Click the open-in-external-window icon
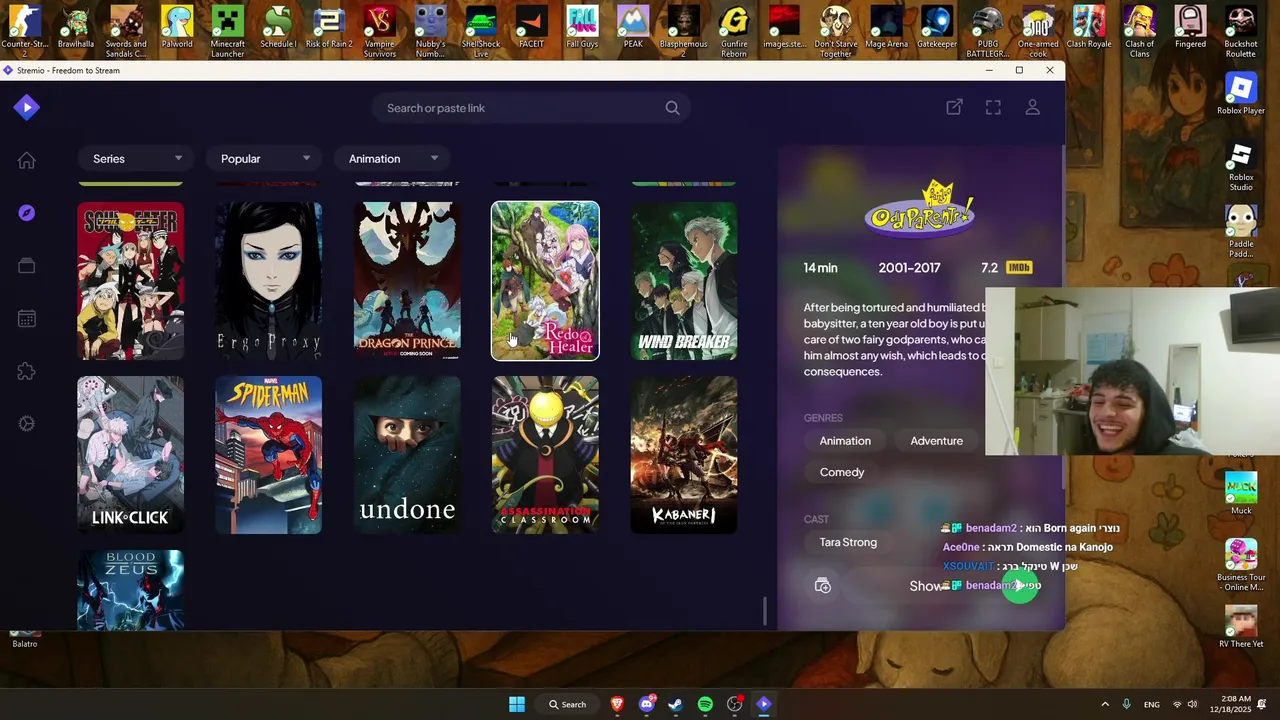Screen dimensions: 1280x720 point(954,107)
